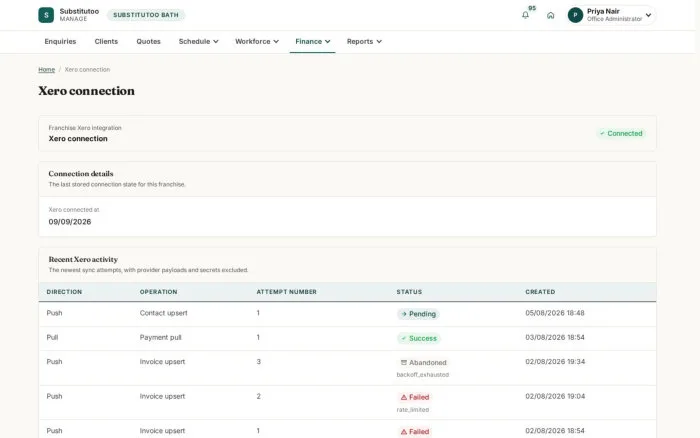Go to the Quotes tab
Image resolution: width=700 pixels, height=438 pixels.
point(148,42)
